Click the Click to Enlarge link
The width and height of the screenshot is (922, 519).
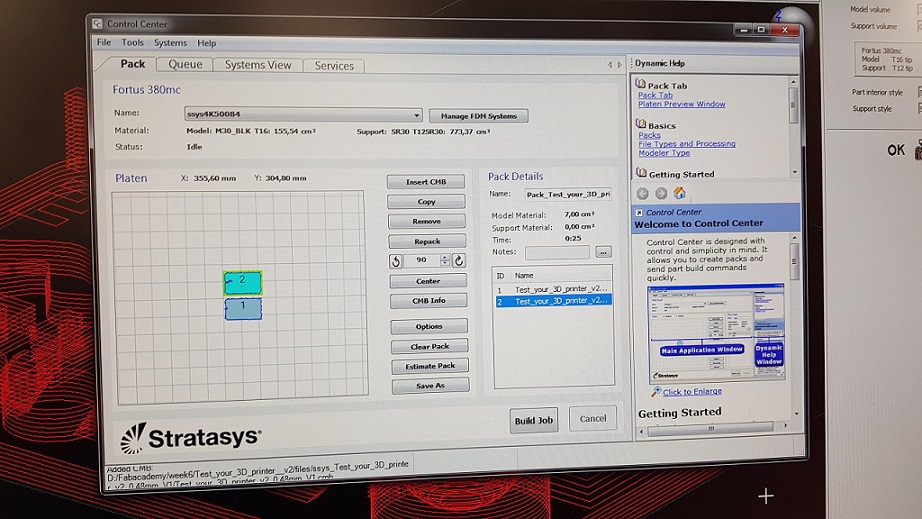click(x=692, y=391)
